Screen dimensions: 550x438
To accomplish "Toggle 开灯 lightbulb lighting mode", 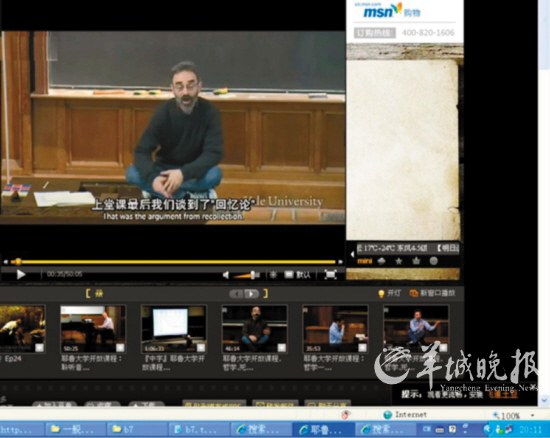I will (x=390, y=293).
